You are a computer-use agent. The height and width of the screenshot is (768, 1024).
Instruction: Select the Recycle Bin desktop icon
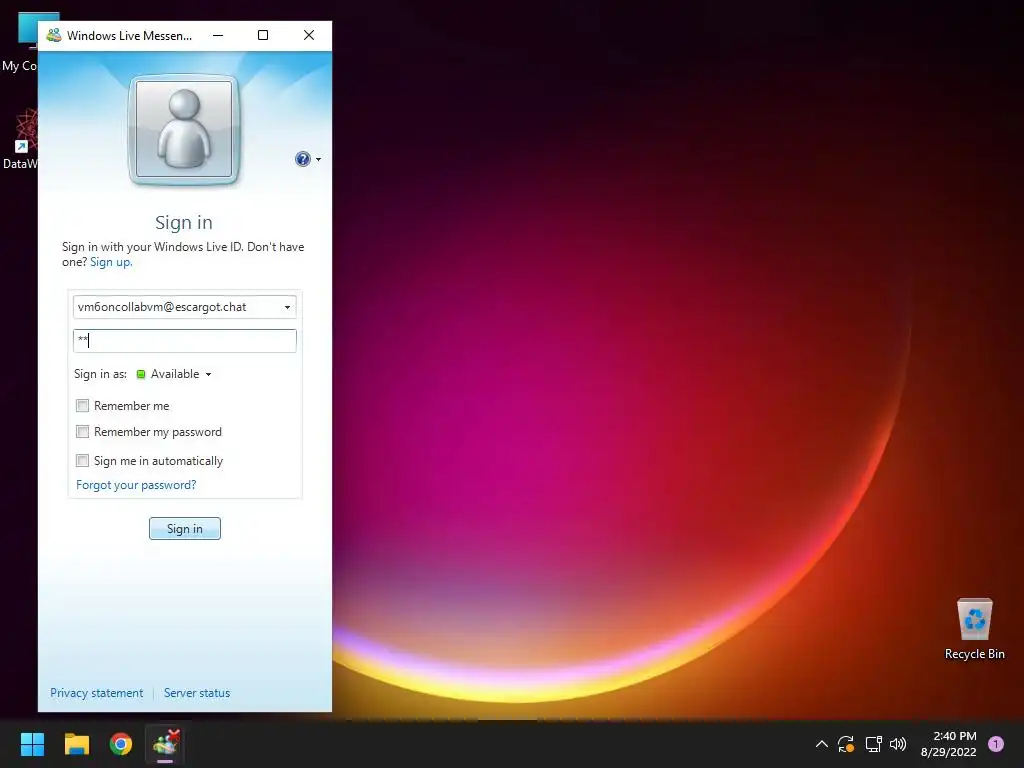pos(974,629)
